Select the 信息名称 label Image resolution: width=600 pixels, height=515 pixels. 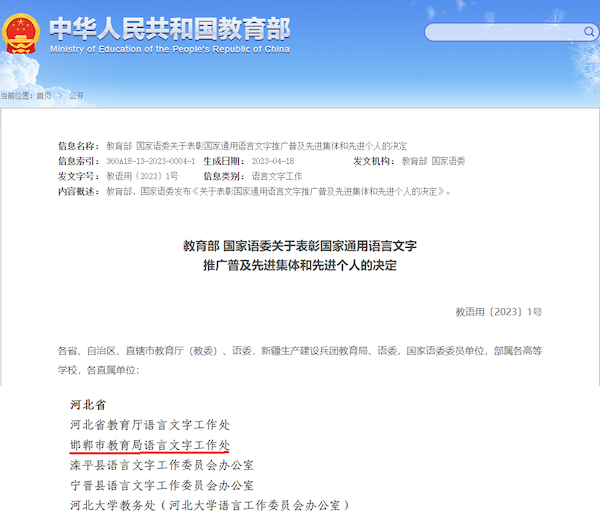pyautogui.click(x=78, y=146)
